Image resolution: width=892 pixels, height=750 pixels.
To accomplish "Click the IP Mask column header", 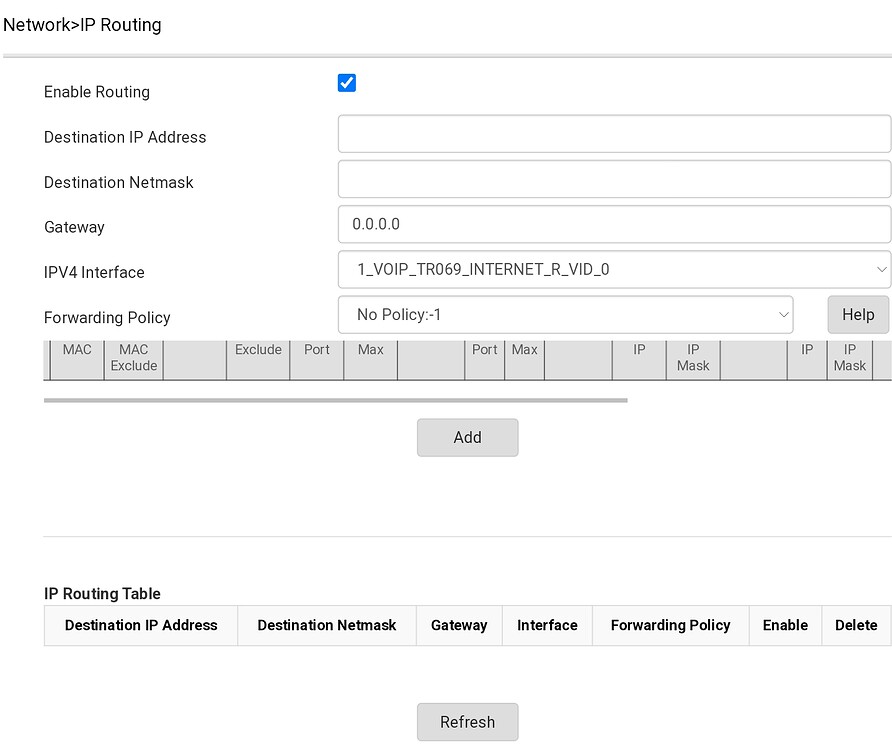I will (692, 357).
